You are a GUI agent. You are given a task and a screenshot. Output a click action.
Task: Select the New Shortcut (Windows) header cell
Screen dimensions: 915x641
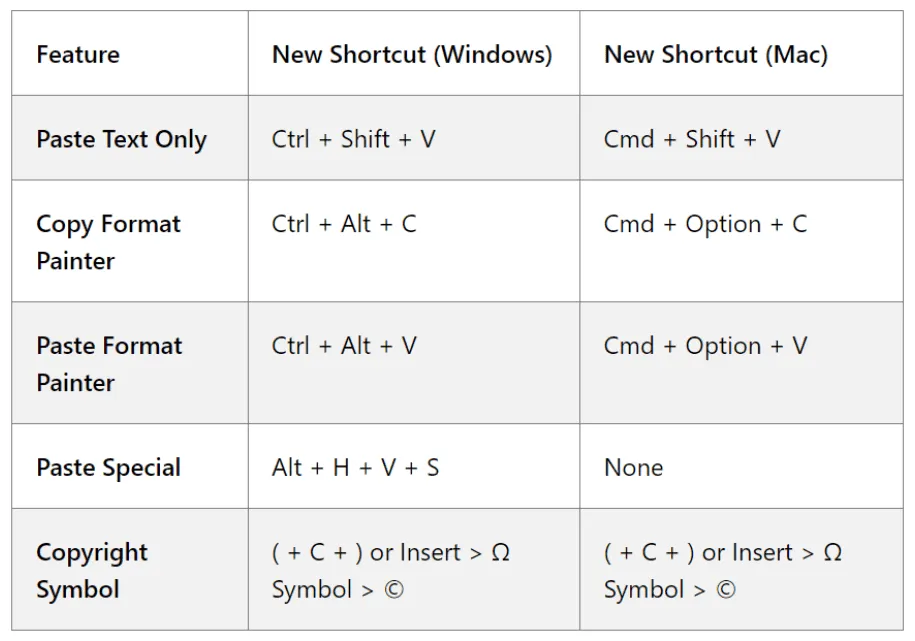tap(412, 54)
